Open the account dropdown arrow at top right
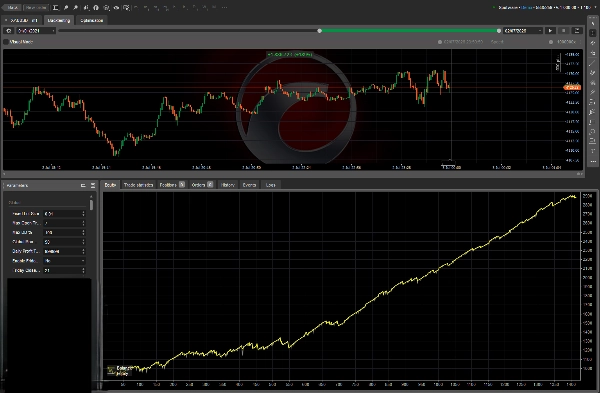Screen dimensions: 600x393 594,7
